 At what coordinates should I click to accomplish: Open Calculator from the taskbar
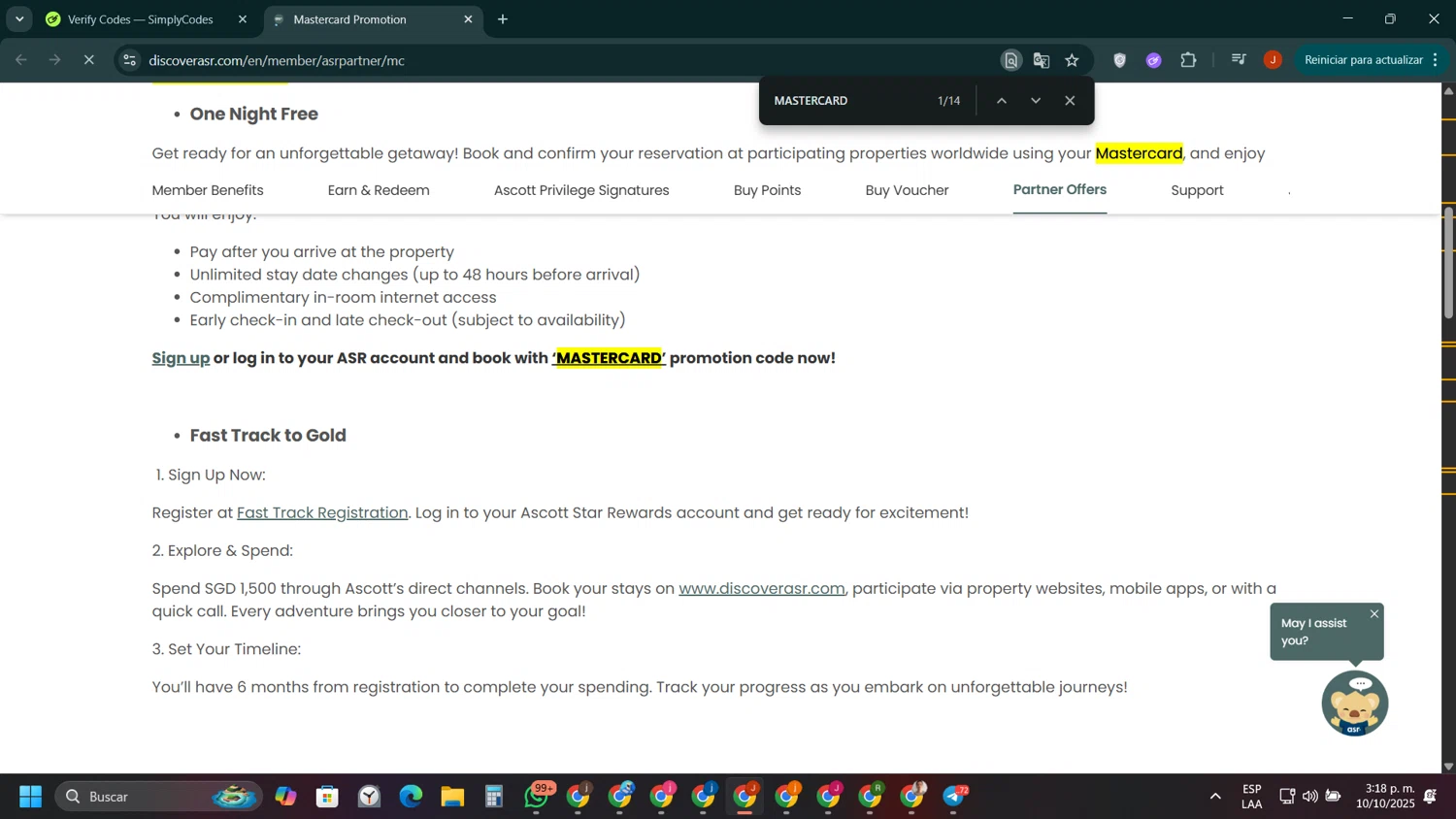[494, 797]
